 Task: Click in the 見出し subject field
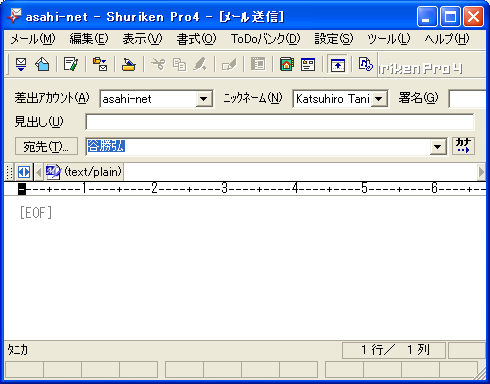pyautogui.click(x=280, y=122)
